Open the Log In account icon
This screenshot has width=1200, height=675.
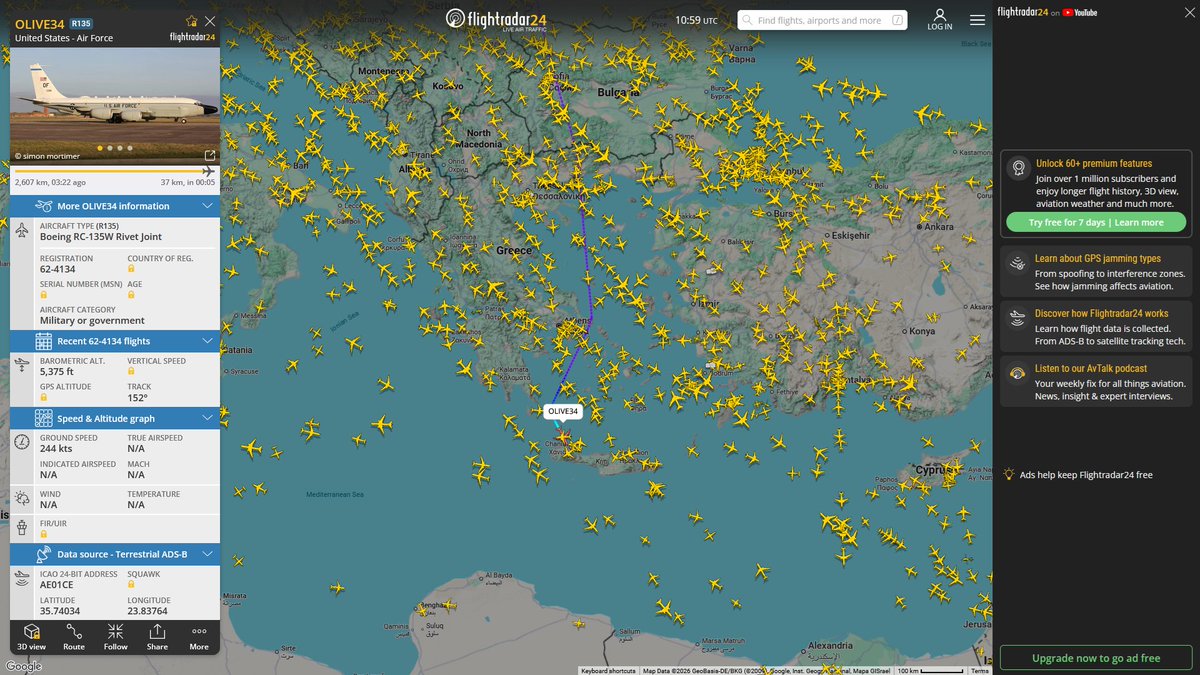pyautogui.click(x=940, y=19)
